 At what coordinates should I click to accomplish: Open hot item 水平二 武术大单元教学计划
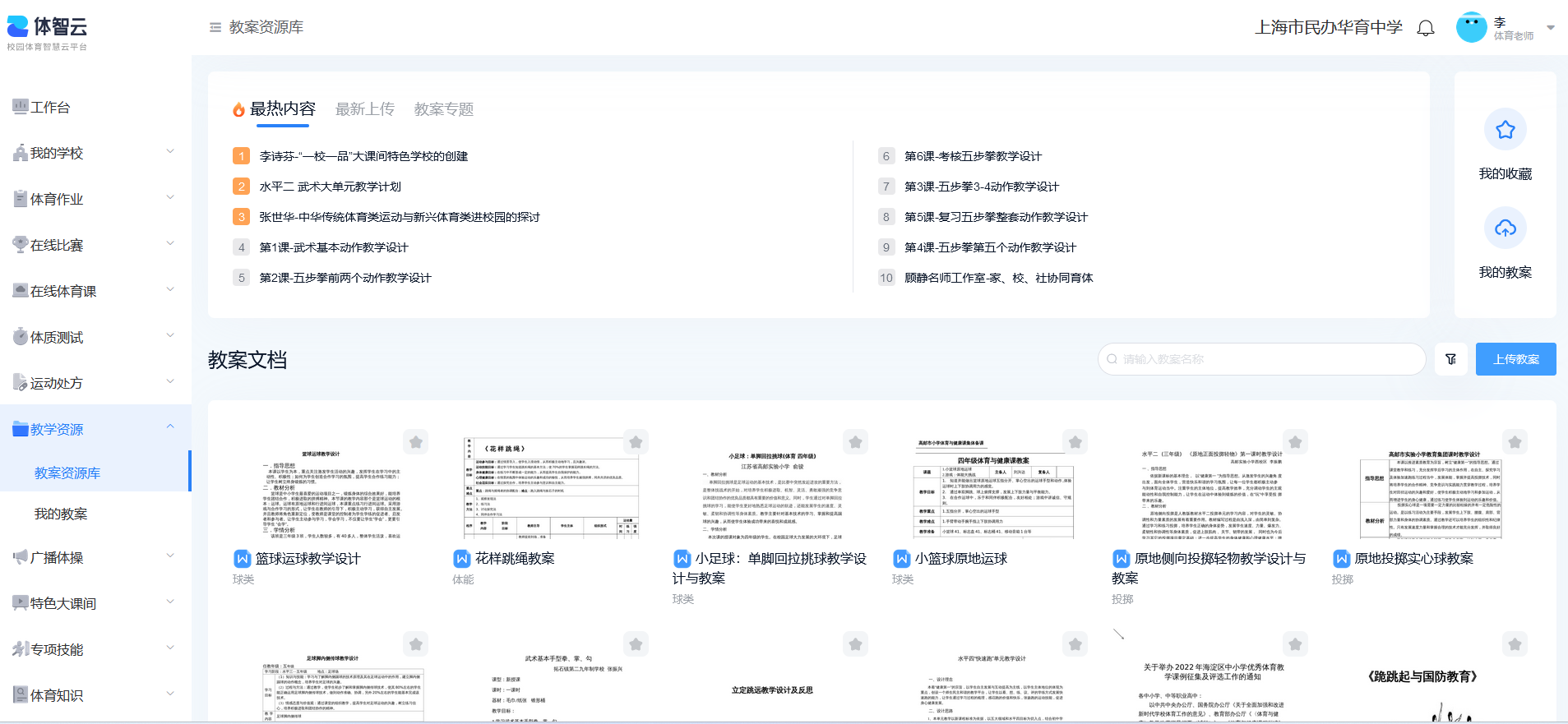[330, 187]
